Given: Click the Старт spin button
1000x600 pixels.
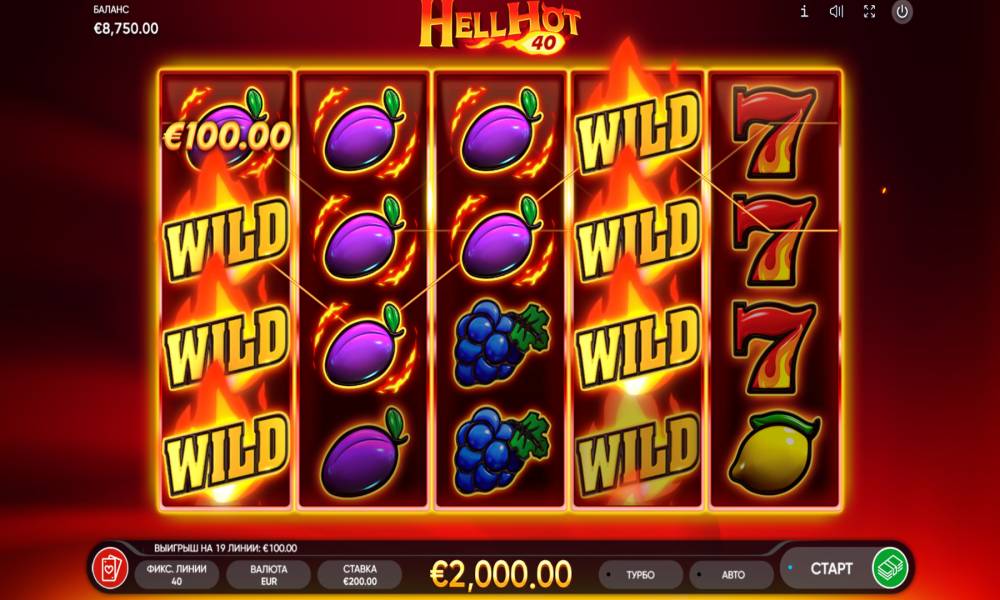Looking at the screenshot, I should coord(831,568).
